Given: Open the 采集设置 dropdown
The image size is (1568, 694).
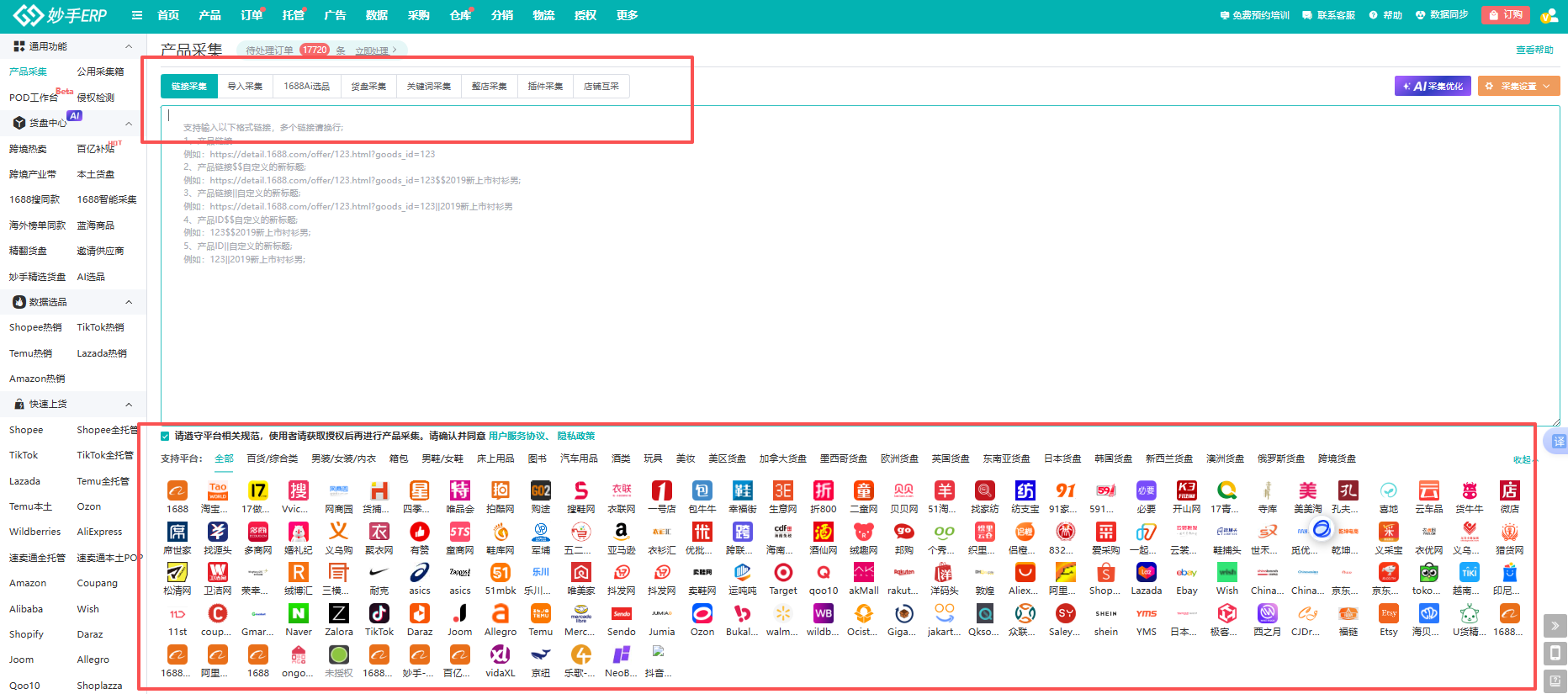Looking at the screenshot, I should tap(1518, 86).
